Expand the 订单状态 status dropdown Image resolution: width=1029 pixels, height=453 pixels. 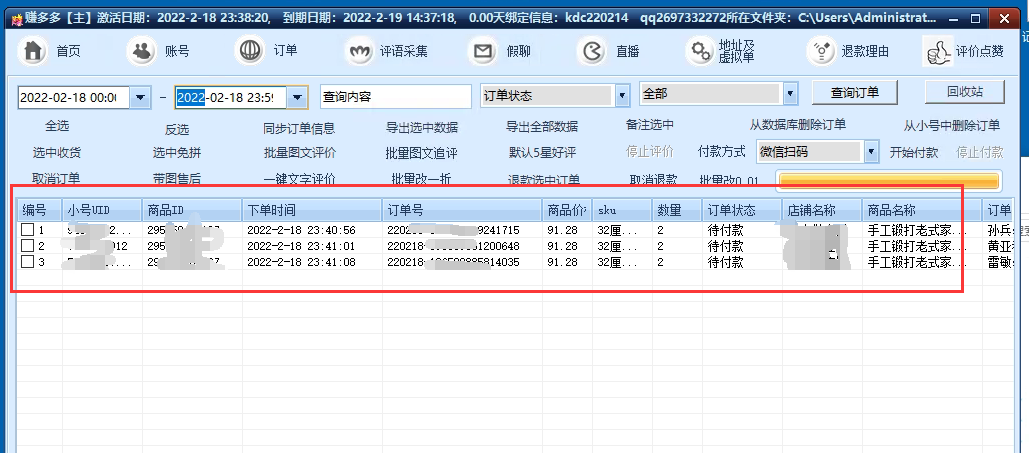pyautogui.click(x=623, y=96)
